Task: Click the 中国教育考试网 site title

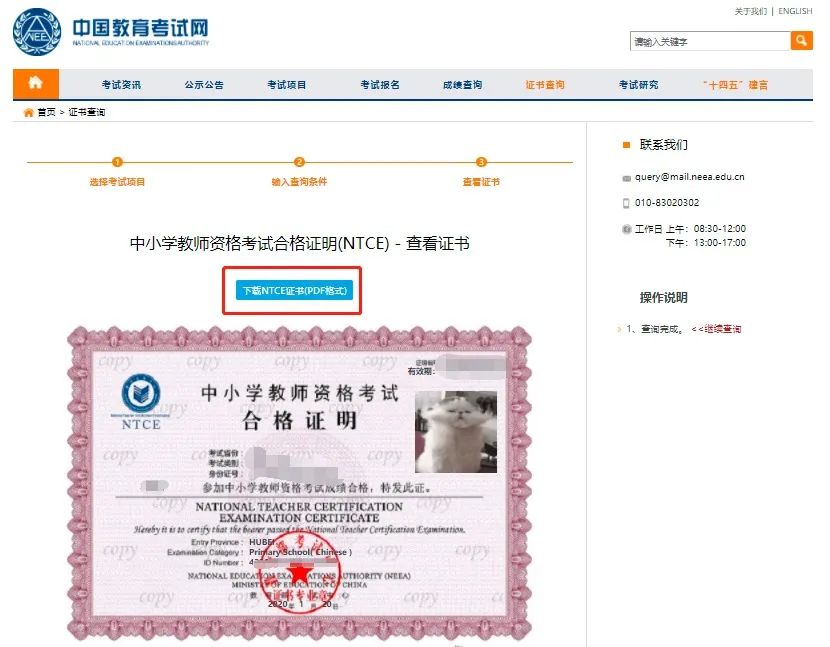Action: (x=140, y=28)
